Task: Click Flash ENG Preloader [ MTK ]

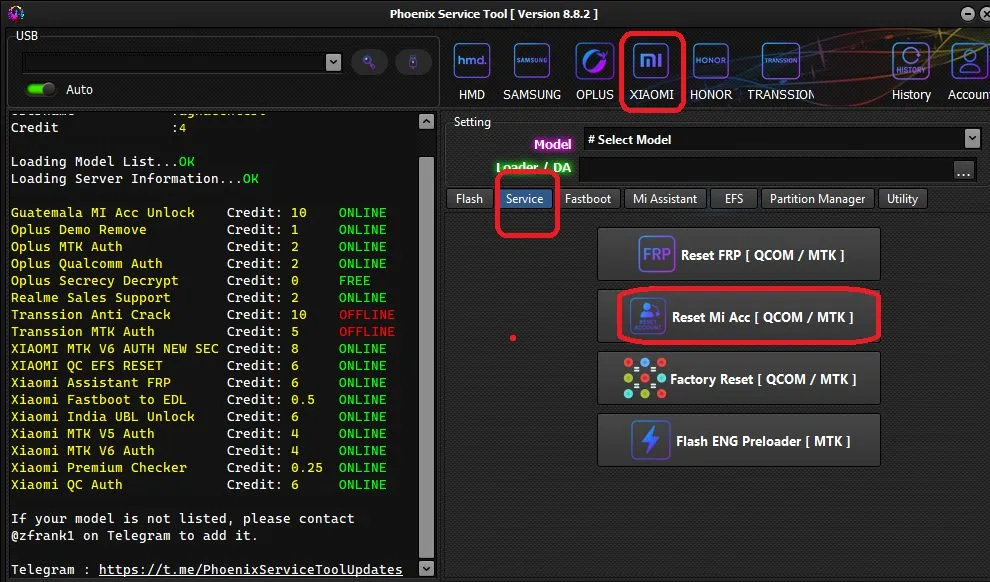Action: tap(738, 441)
